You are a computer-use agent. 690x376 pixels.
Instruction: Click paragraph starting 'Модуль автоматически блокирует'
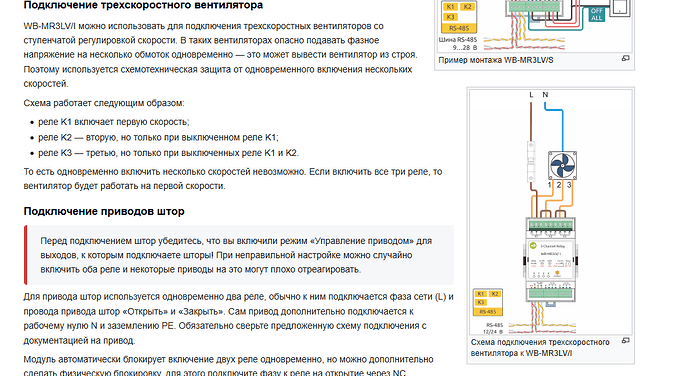coord(228,366)
